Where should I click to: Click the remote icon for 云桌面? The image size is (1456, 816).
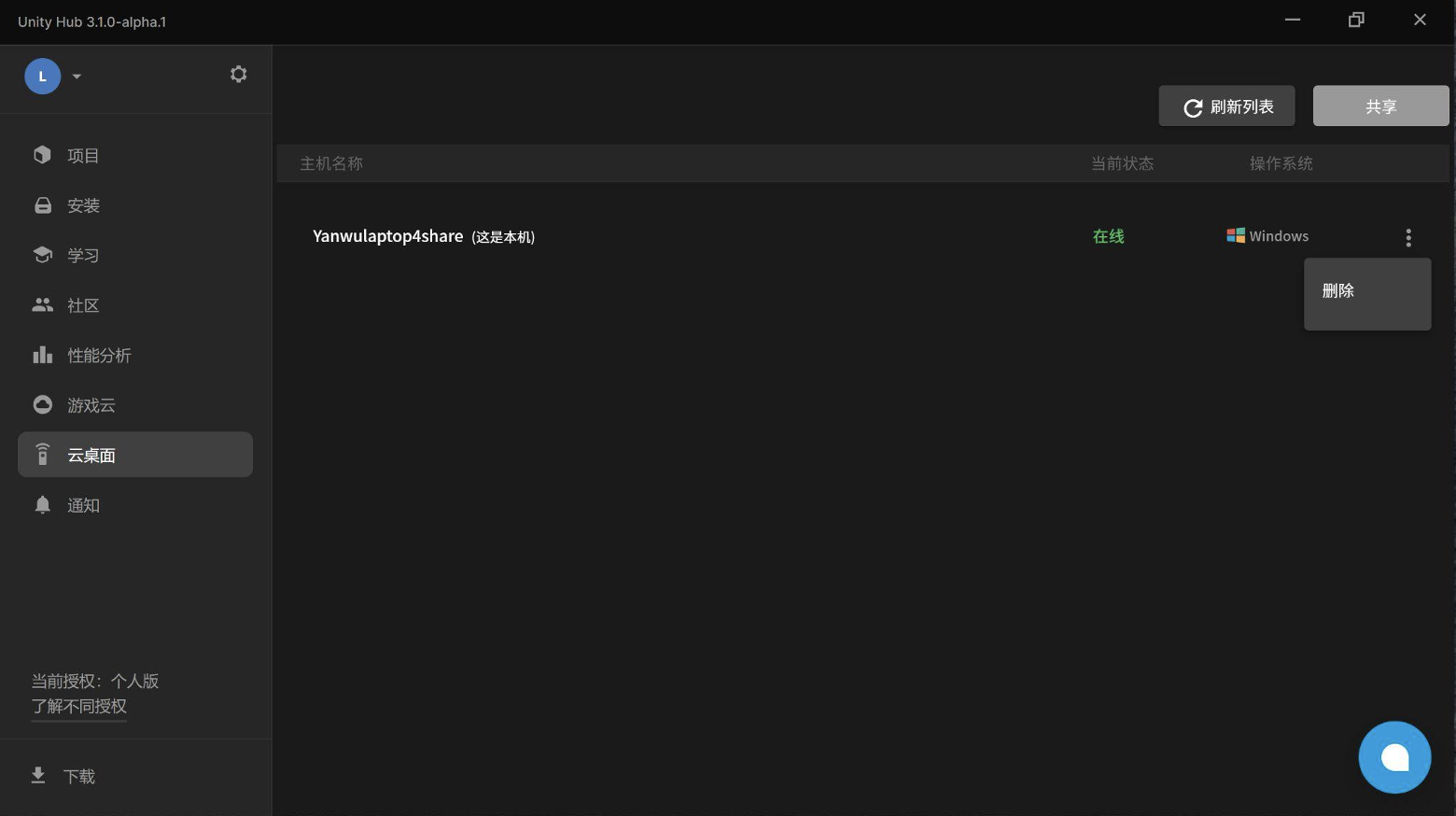coord(43,454)
